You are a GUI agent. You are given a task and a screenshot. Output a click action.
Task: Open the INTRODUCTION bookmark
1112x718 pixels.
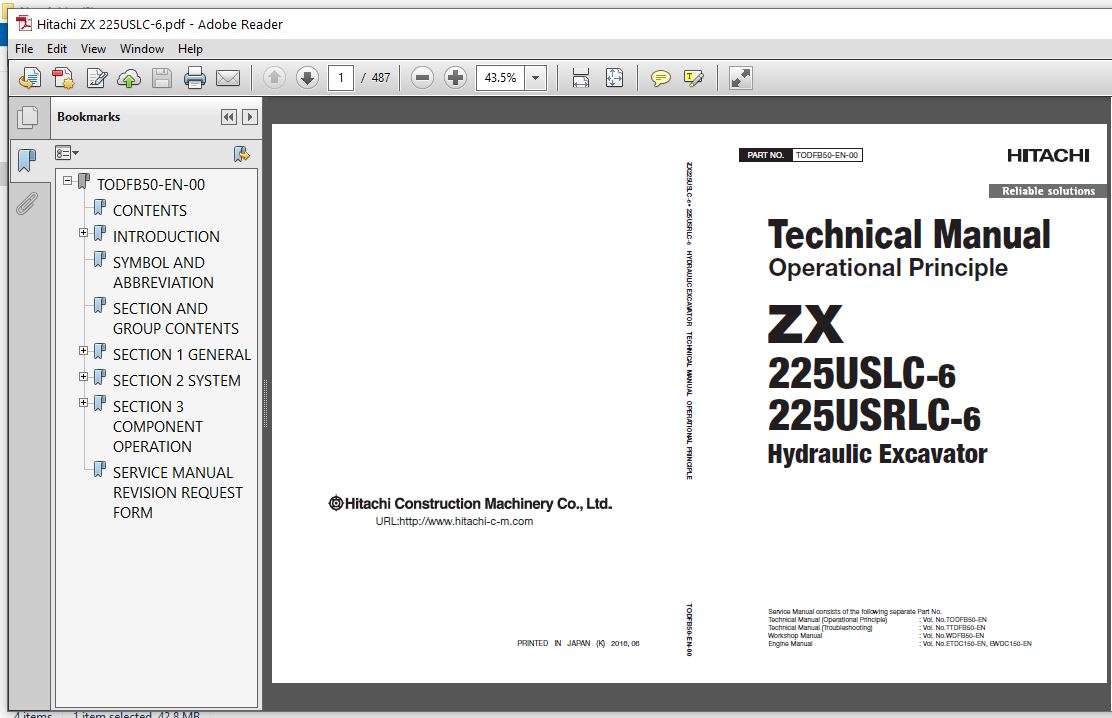[166, 236]
